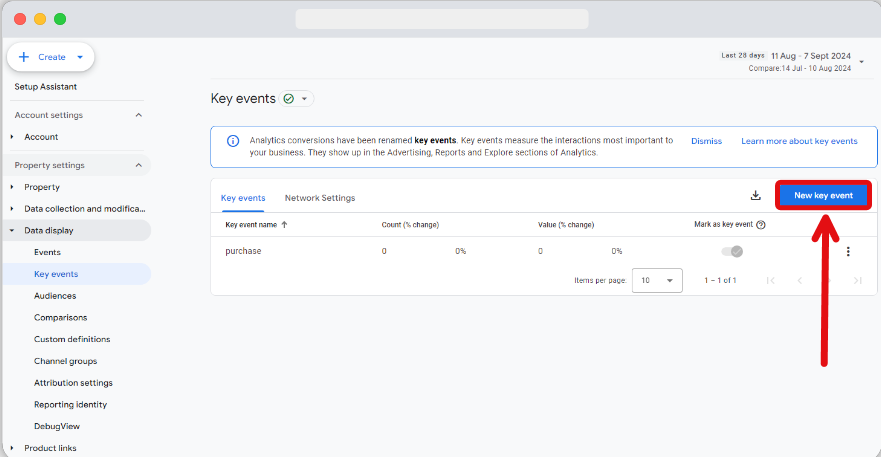
Task: Click the Mark as key event help icon
Action: click(761, 225)
